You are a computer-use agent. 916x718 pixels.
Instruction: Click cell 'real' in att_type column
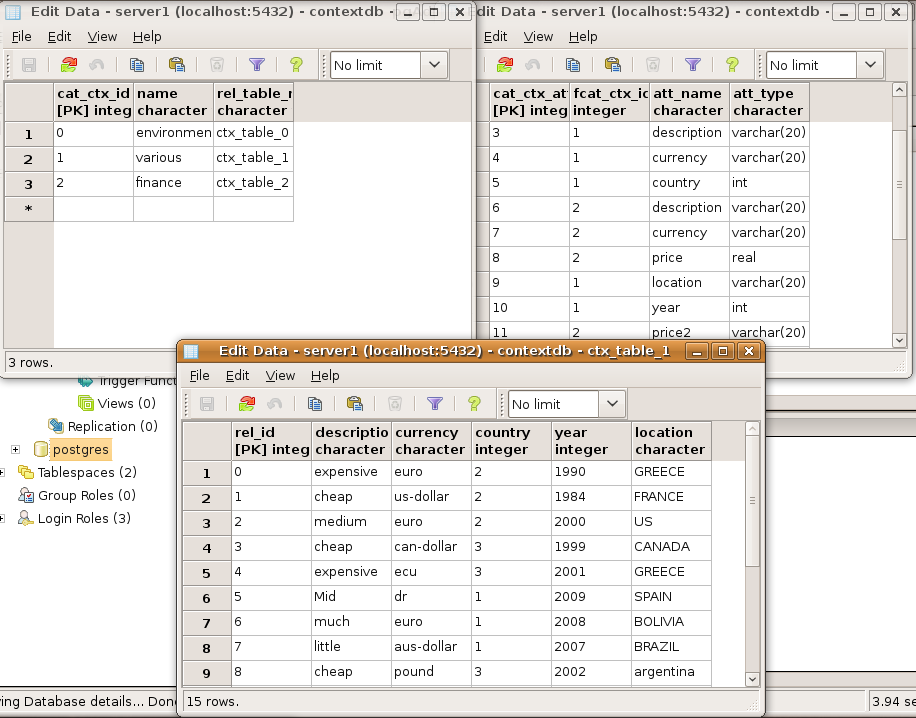click(x=769, y=258)
